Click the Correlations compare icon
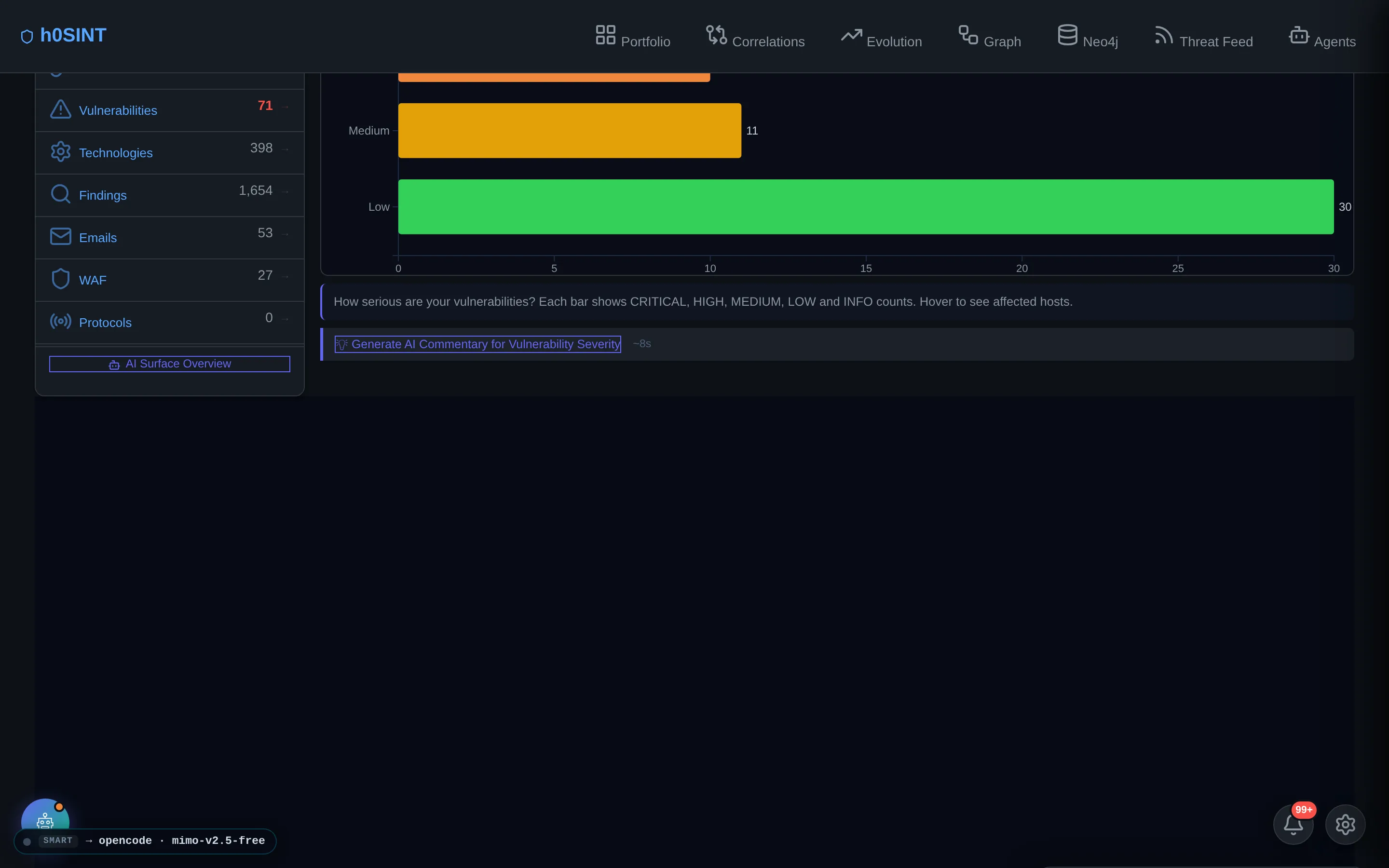This screenshot has width=1389, height=868. tap(716, 34)
